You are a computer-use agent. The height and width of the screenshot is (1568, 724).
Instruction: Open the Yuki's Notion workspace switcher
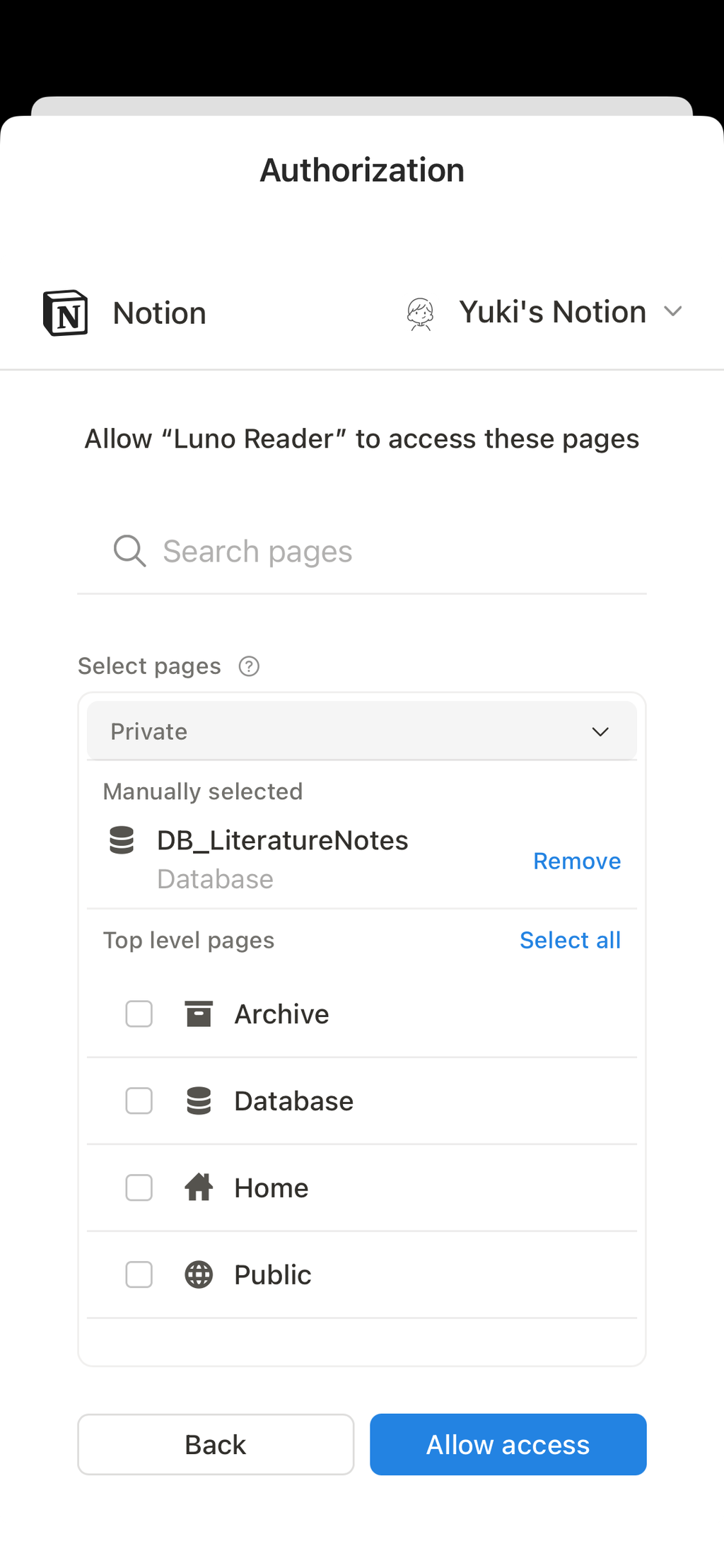[x=551, y=312]
